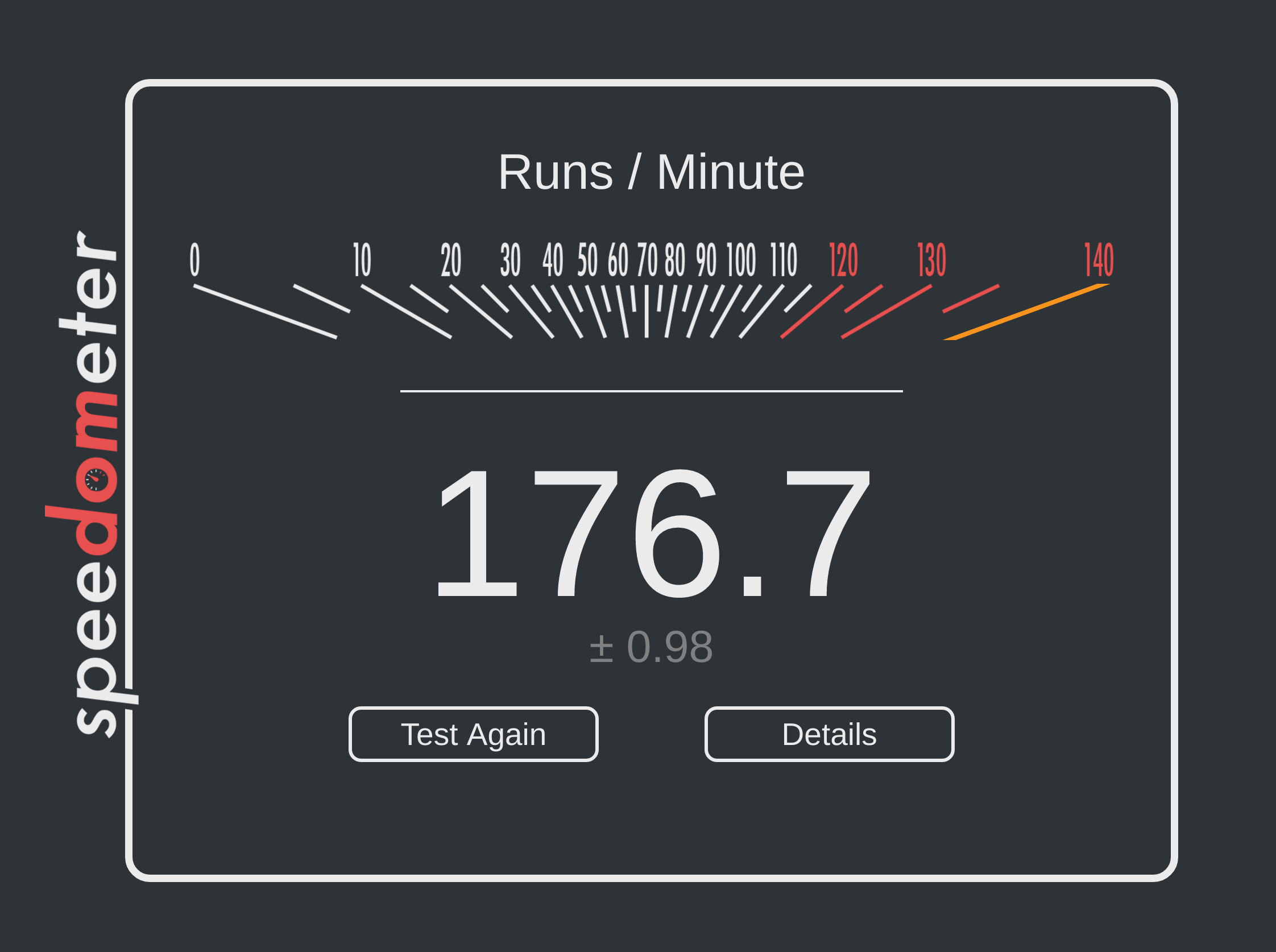Click the Test Again button
Screen dimensions: 1276x952
[473, 734]
